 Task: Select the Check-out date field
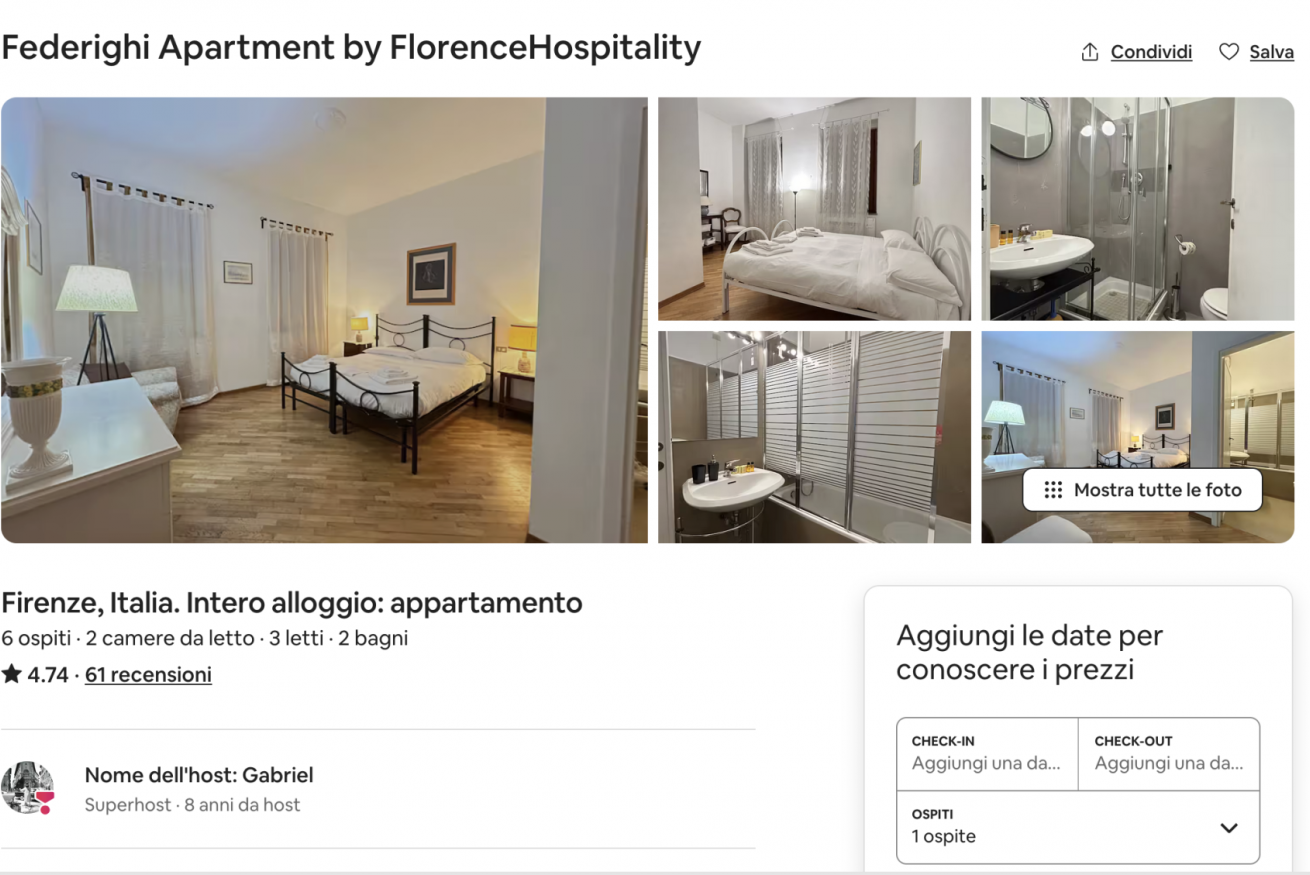pyautogui.click(x=1169, y=754)
